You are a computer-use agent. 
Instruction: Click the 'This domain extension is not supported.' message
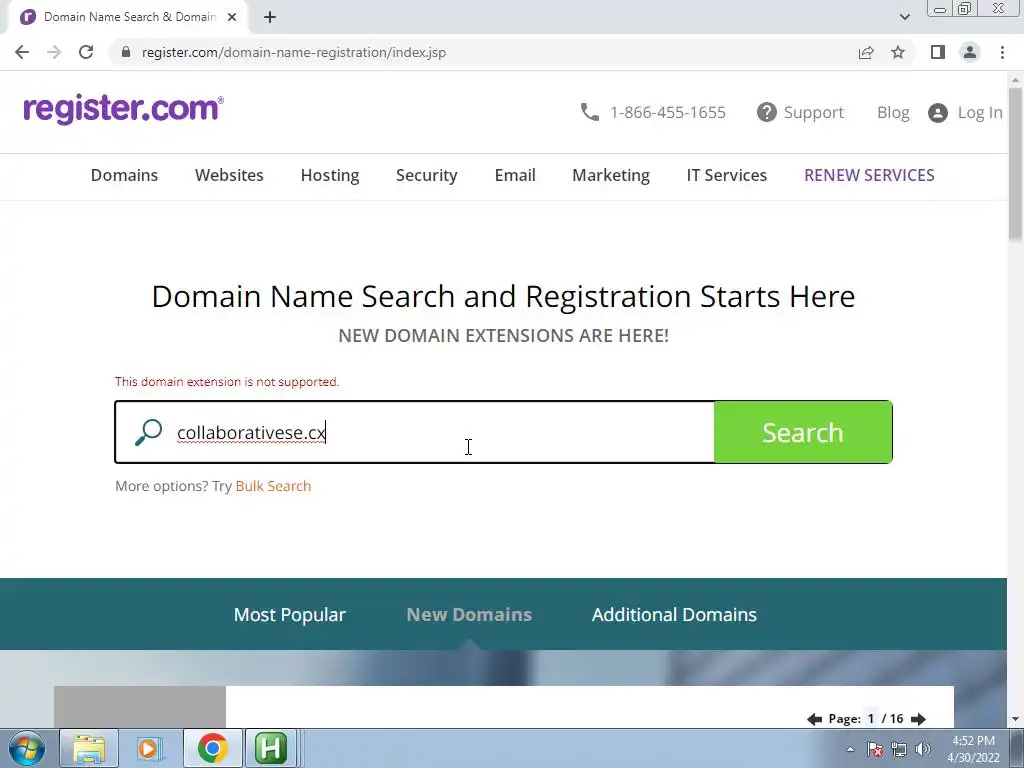pyautogui.click(x=227, y=381)
